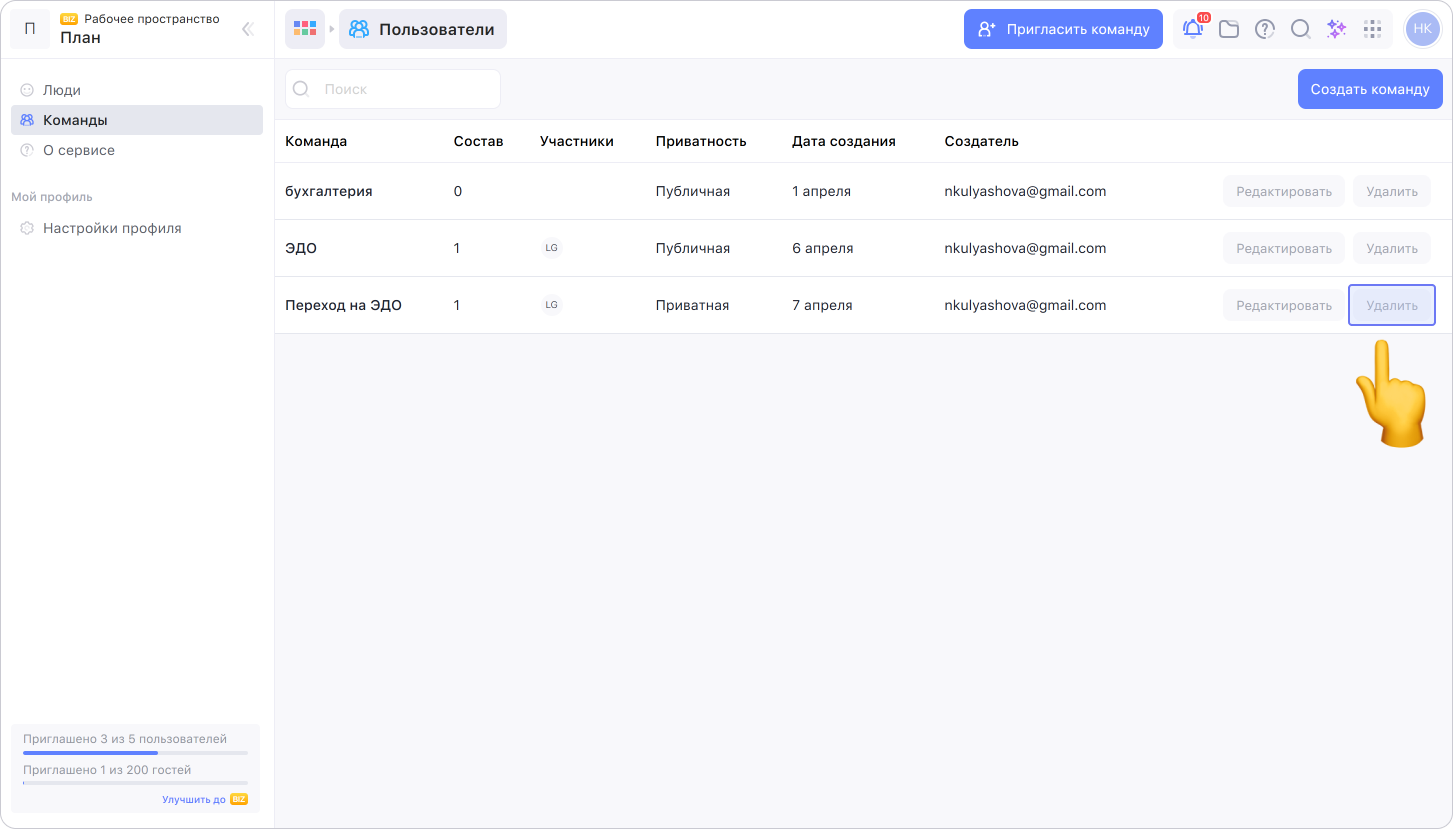Open the AI sparkles icon
The width and height of the screenshot is (1453, 829).
(x=1336, y=29)
